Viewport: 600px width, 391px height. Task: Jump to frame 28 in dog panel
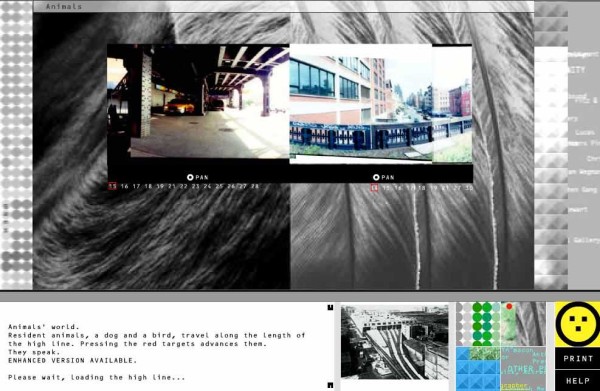click(x=255, y=186)
